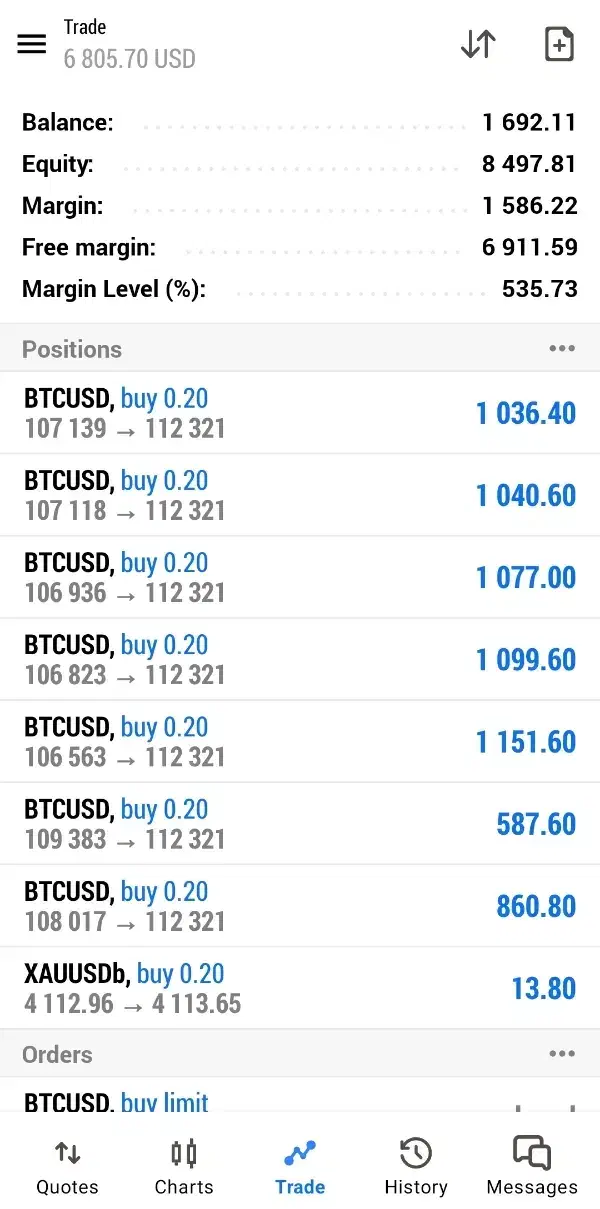Tap the new order document icon

[x=559, y=44]
